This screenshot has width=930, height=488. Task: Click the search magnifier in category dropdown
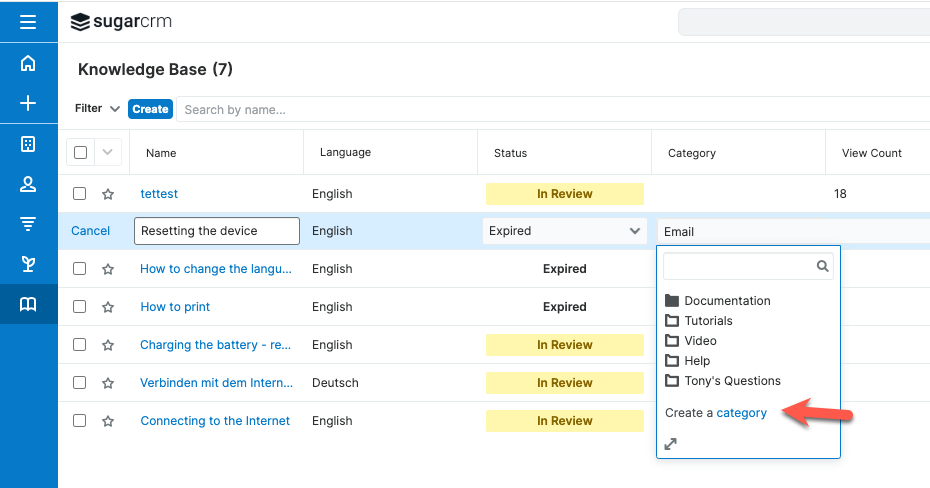coord(822,266)
